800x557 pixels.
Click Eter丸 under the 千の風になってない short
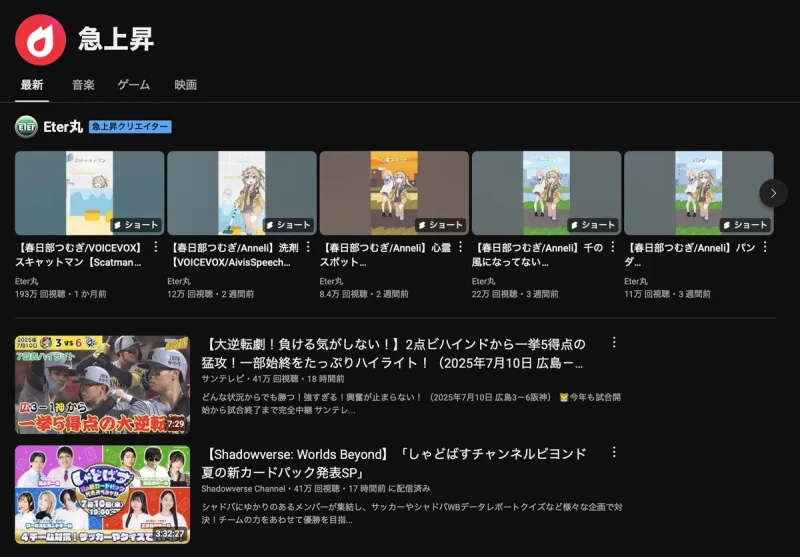[x=484, y=281]
